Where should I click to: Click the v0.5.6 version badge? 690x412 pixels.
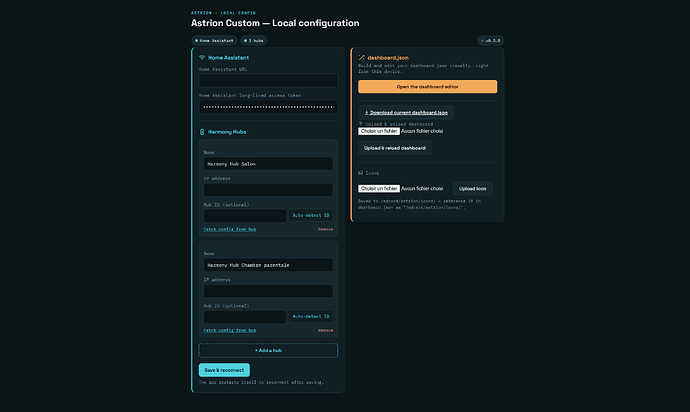[491, 40]
